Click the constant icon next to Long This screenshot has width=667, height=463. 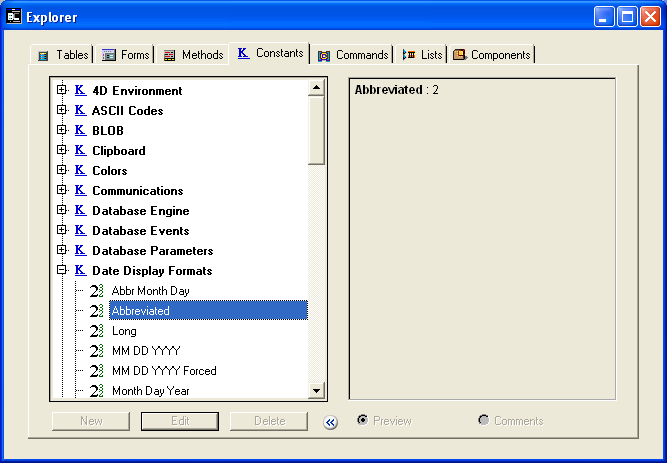[97, 331]
